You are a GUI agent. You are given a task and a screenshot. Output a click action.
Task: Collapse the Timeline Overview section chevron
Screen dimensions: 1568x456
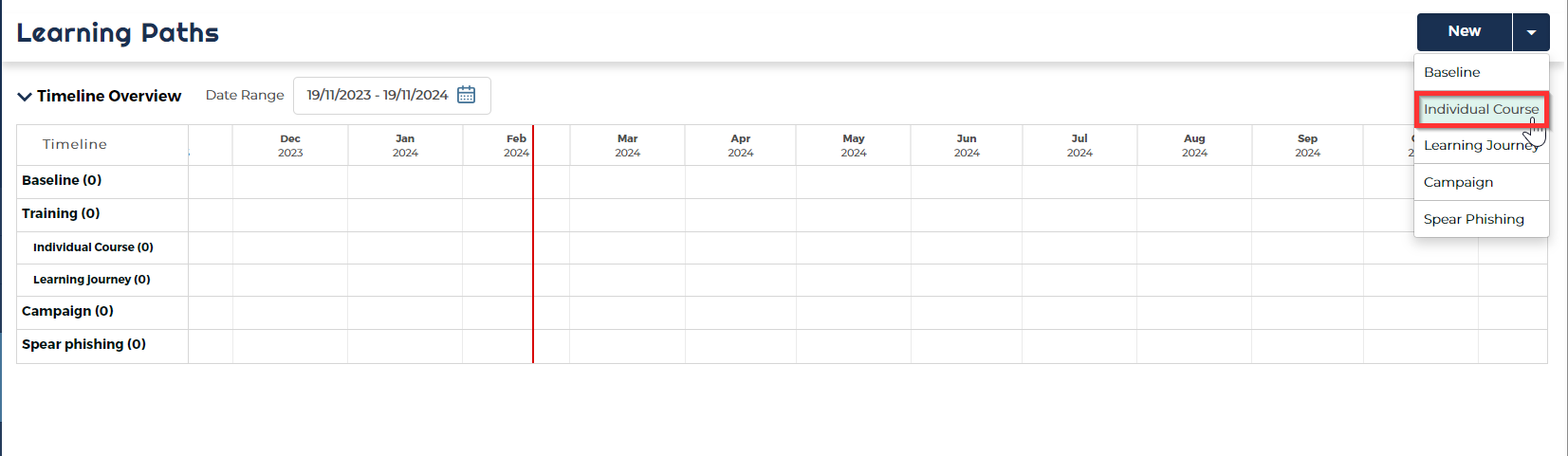point(25,97)
